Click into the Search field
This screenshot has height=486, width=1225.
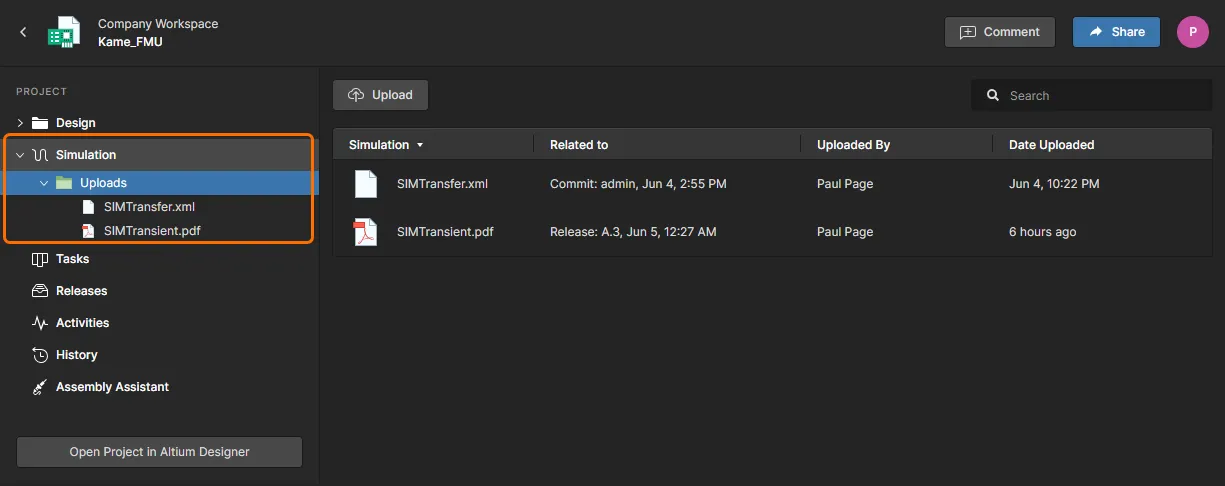[x=1100, y=96]
